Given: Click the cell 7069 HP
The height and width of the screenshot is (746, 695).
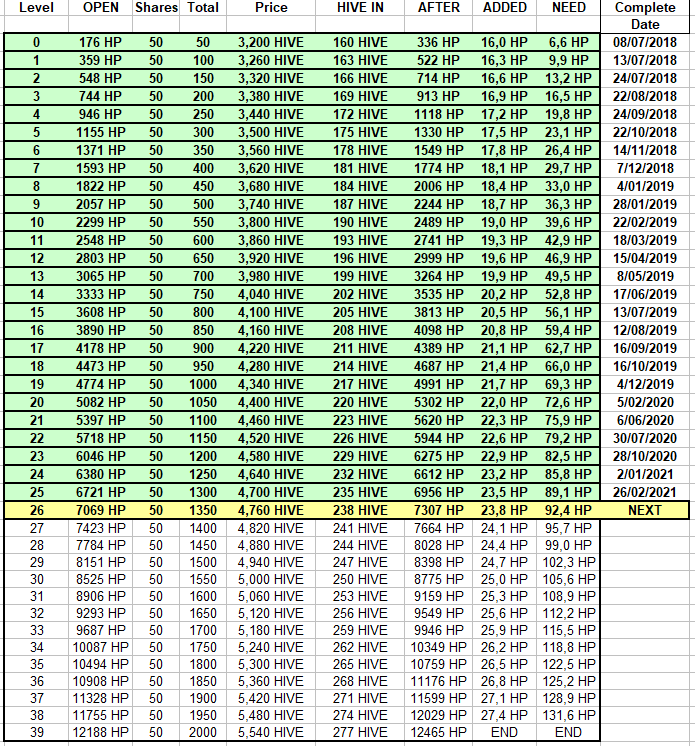Looking at the screenshot, I should 100,510.
